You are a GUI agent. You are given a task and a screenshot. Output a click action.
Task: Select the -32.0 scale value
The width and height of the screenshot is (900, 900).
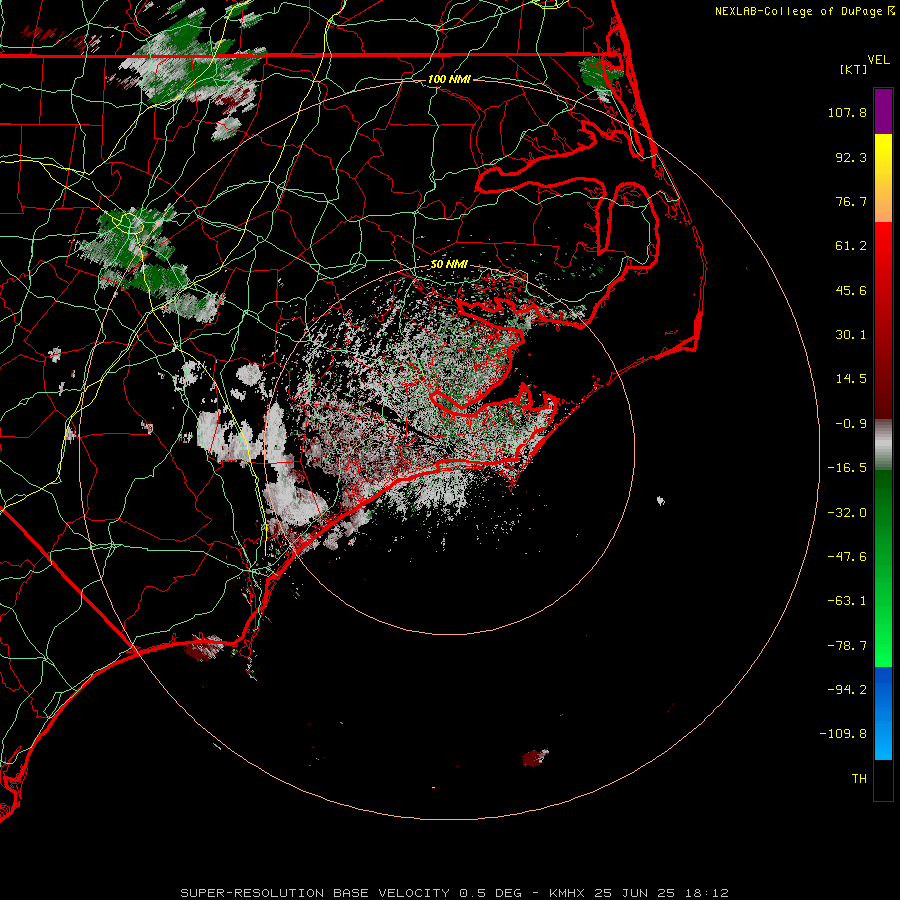click(847, 513)
